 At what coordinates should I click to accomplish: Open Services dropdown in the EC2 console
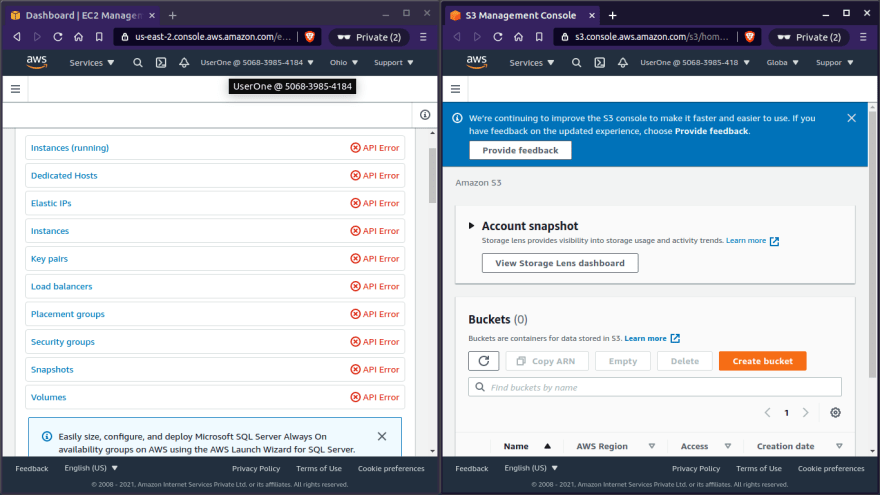point(91,63)
